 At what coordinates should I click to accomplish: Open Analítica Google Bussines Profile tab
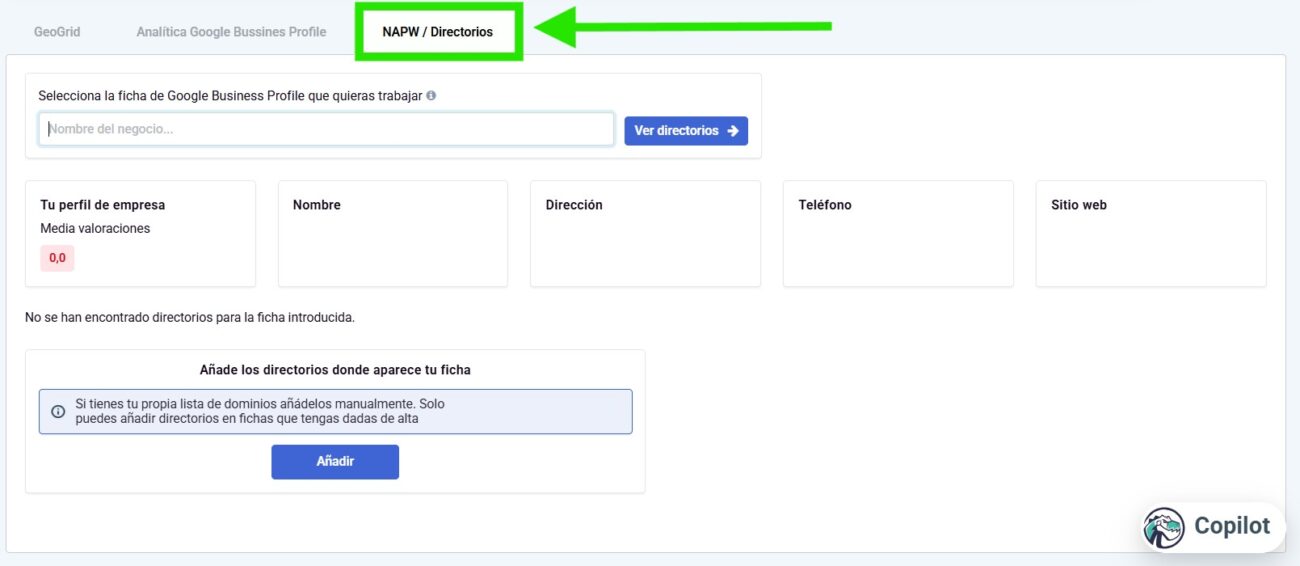[x=231, y=32]
